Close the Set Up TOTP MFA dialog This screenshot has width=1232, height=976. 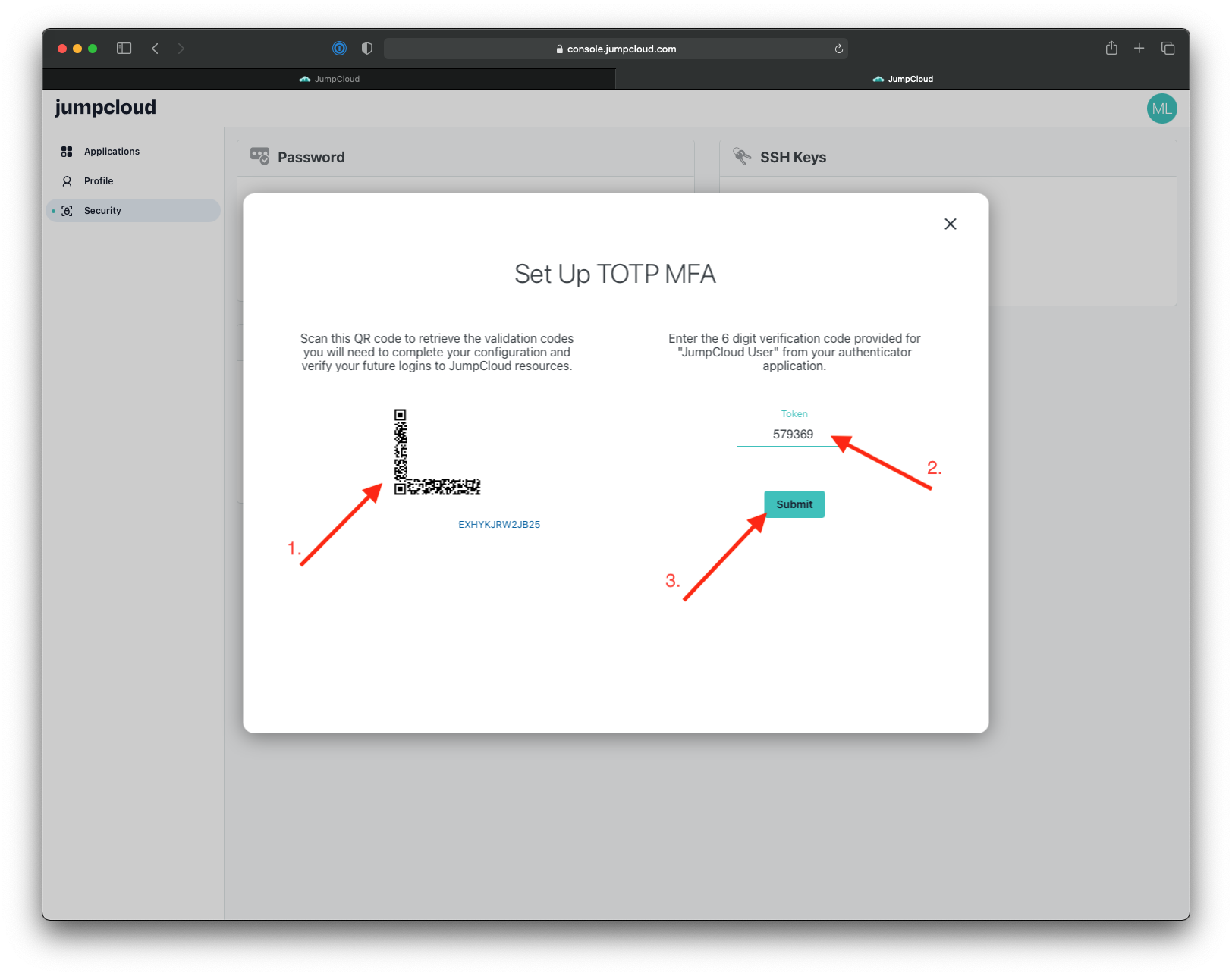click(x=951, y=224)
